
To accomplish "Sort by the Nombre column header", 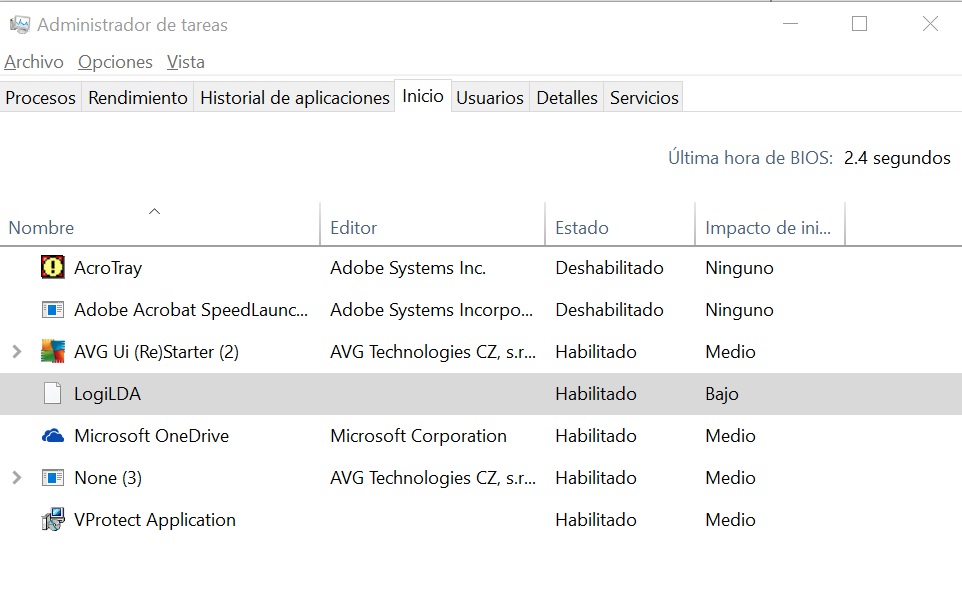I will point(41,228).
